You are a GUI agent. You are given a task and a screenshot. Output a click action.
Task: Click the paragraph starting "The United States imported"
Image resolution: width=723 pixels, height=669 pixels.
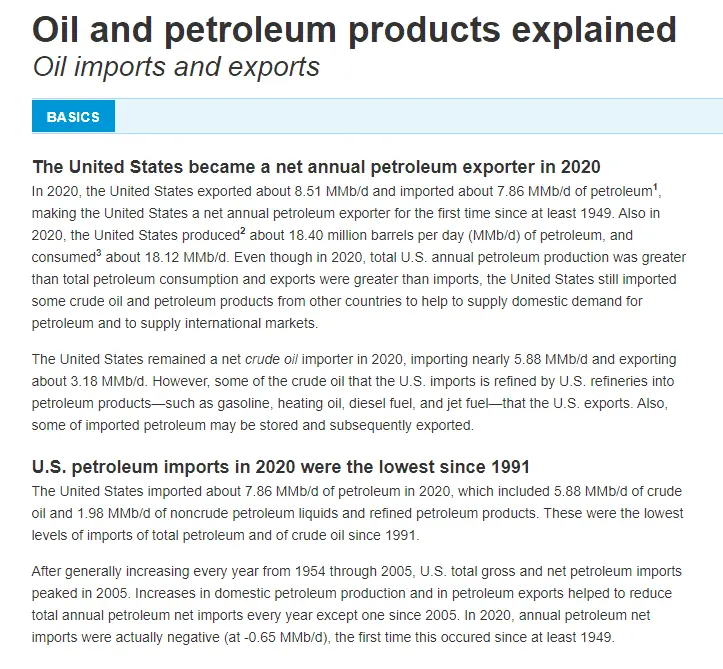[x=357, y=513]
